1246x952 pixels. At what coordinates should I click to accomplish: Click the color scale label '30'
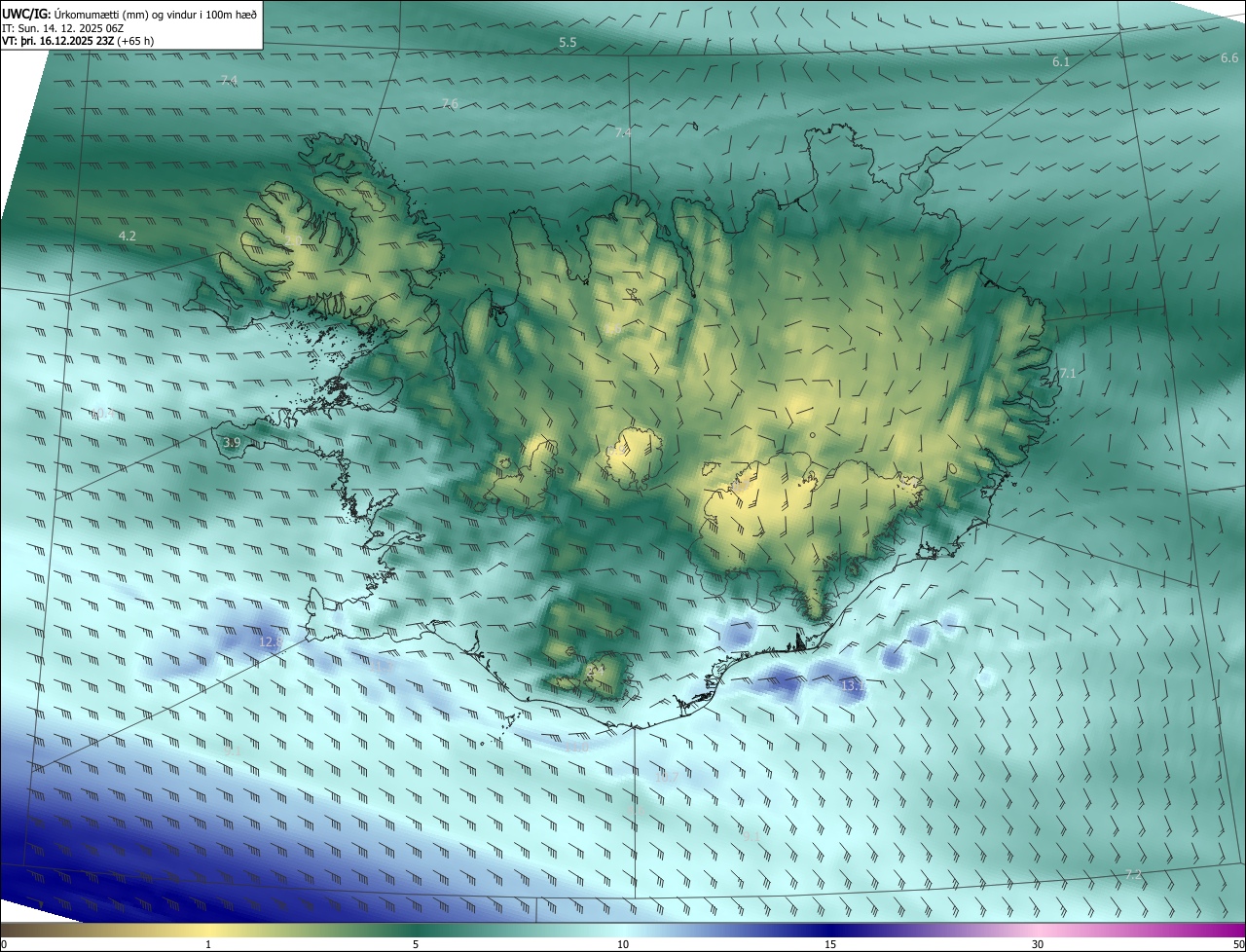[x=1038, y=945]
